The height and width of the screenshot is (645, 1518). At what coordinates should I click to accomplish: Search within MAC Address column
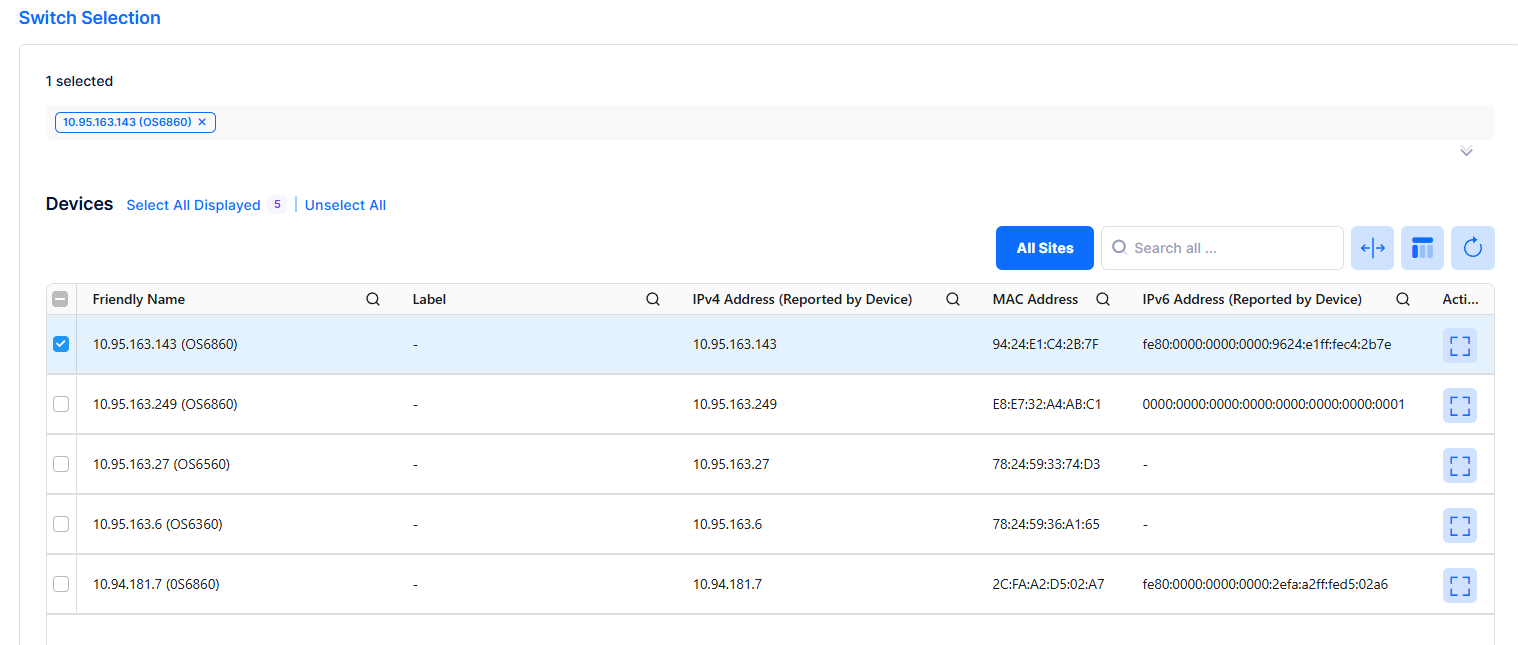pyautogui.click(x=1103, y=299)
